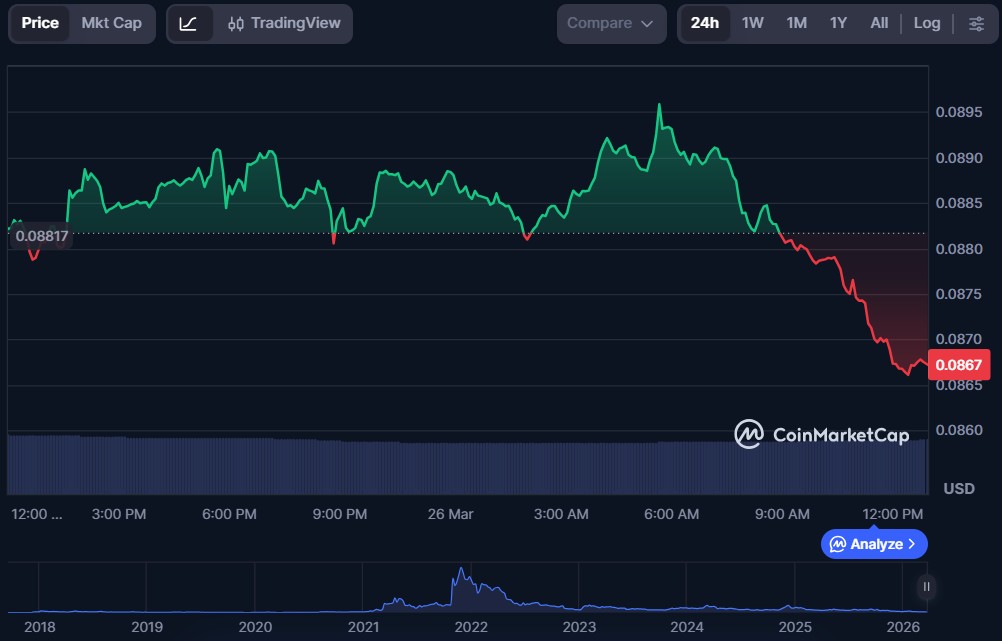This screenshot has height=641, width=1002.
Task: Click the chart peak near 6:00 AM
Action: tap(659, 104)
